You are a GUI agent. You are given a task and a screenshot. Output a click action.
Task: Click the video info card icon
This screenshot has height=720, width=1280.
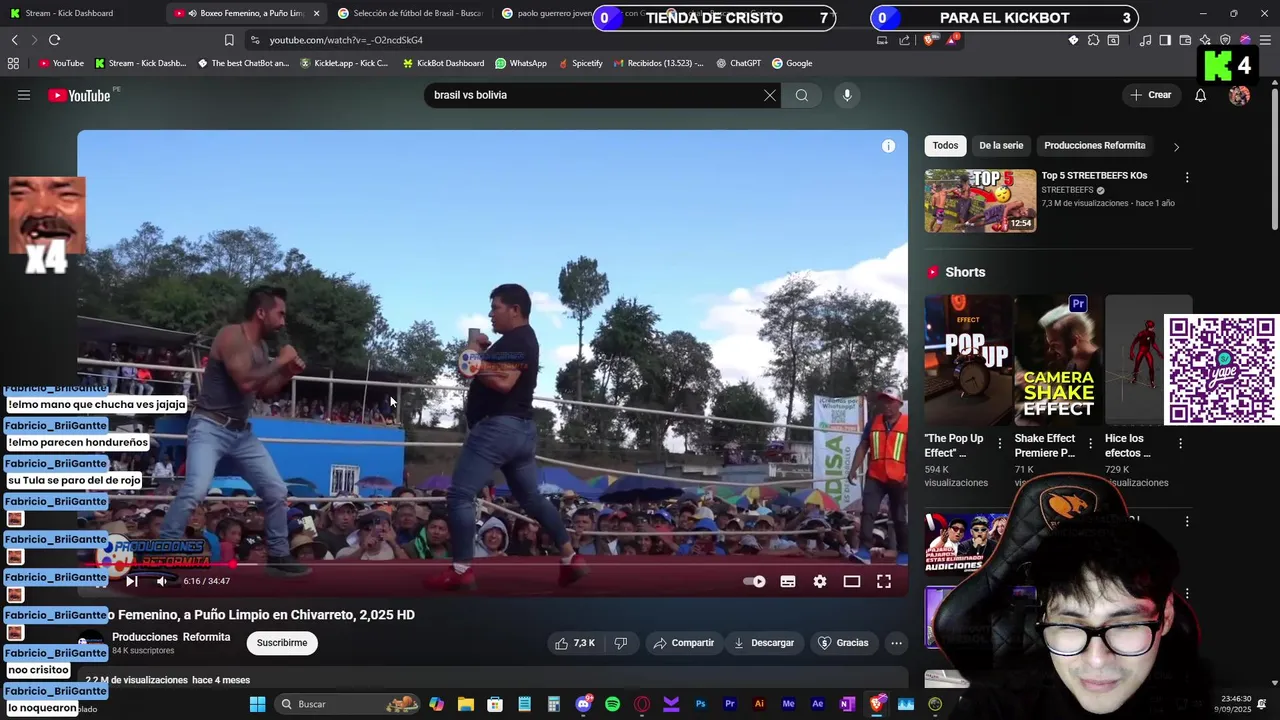(x=888, y=146)
